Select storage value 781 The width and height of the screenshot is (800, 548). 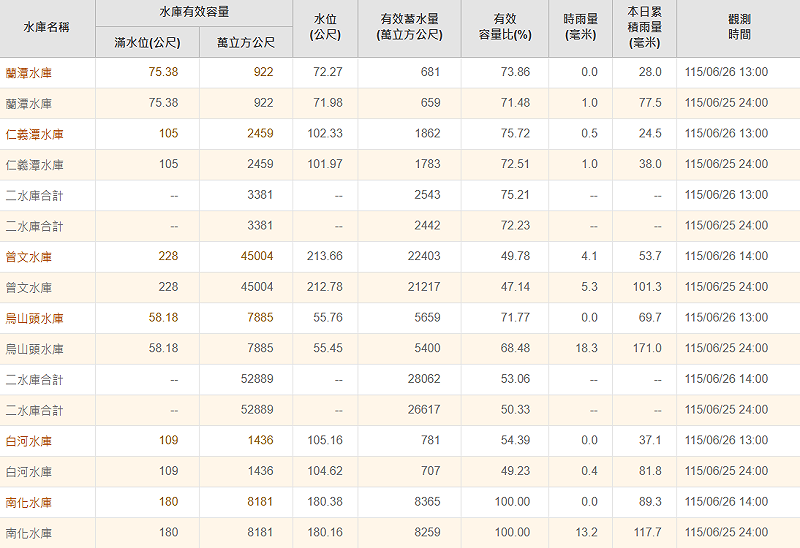point(430,440)
